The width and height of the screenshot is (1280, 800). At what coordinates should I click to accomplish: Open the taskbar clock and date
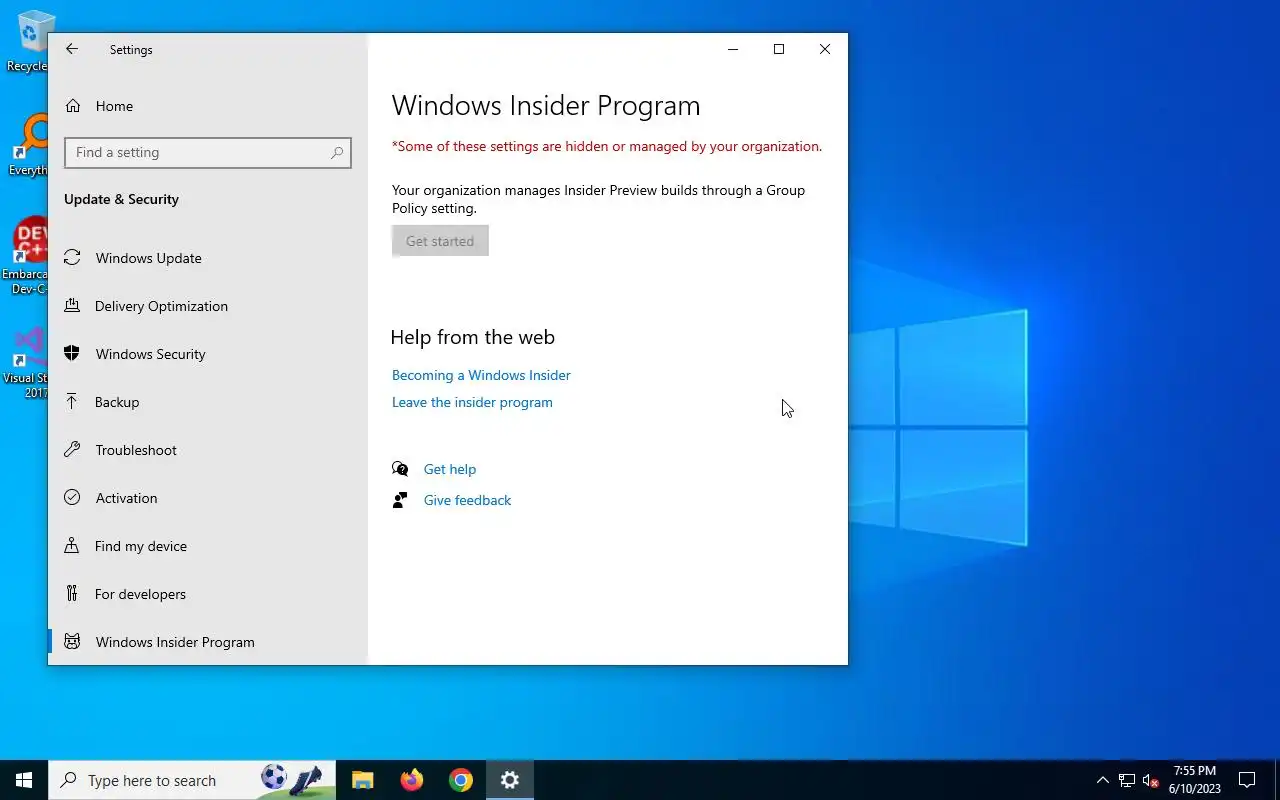pos(1195,780)
